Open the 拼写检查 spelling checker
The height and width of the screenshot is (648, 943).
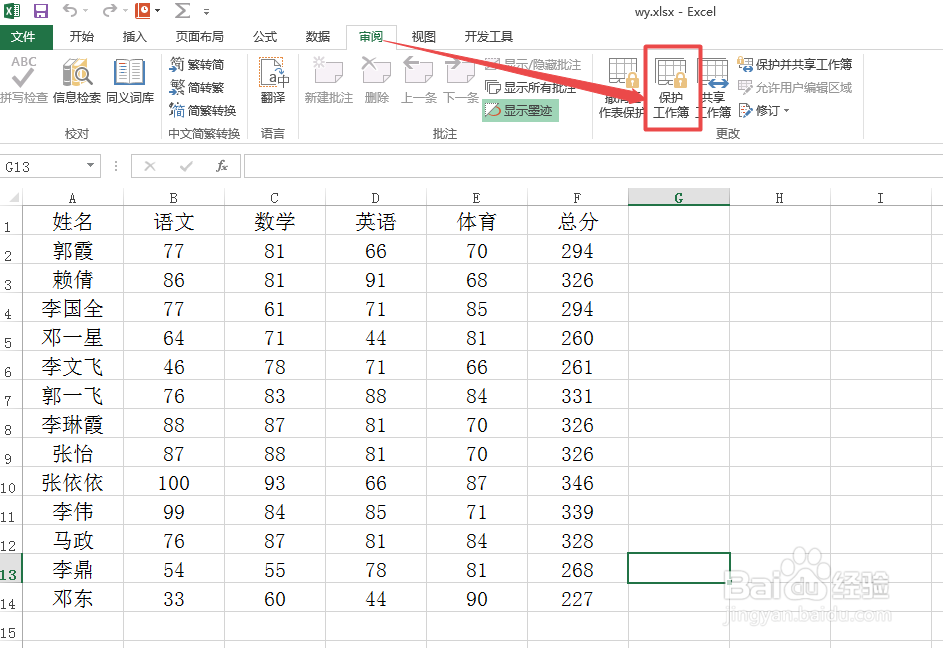coord(22,85)
